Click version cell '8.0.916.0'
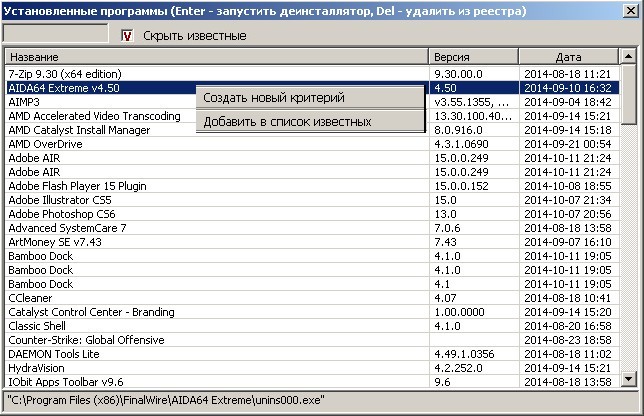 coord(474,130)
